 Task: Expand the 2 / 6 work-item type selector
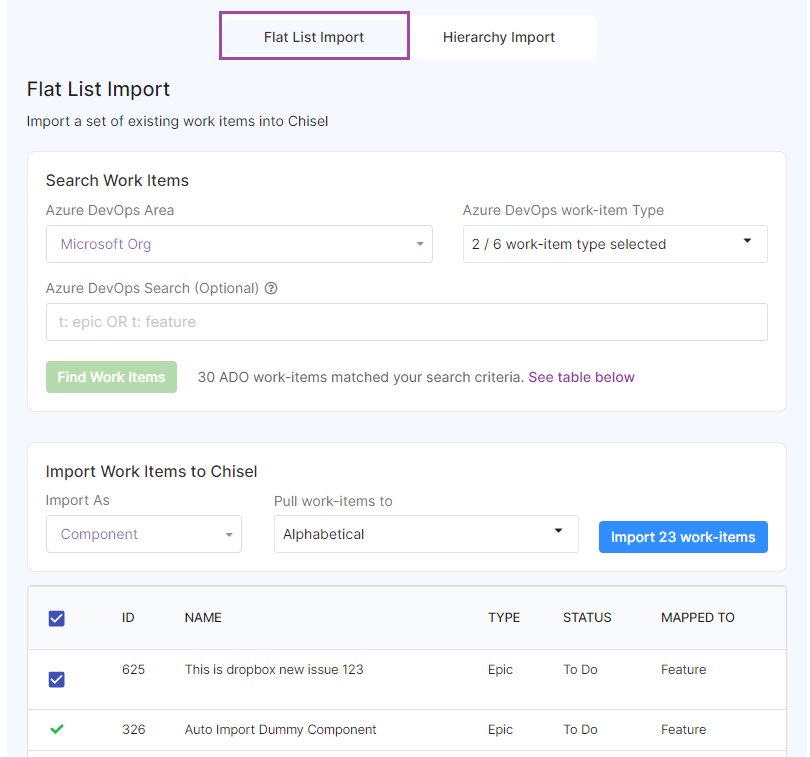pos(615,244)
